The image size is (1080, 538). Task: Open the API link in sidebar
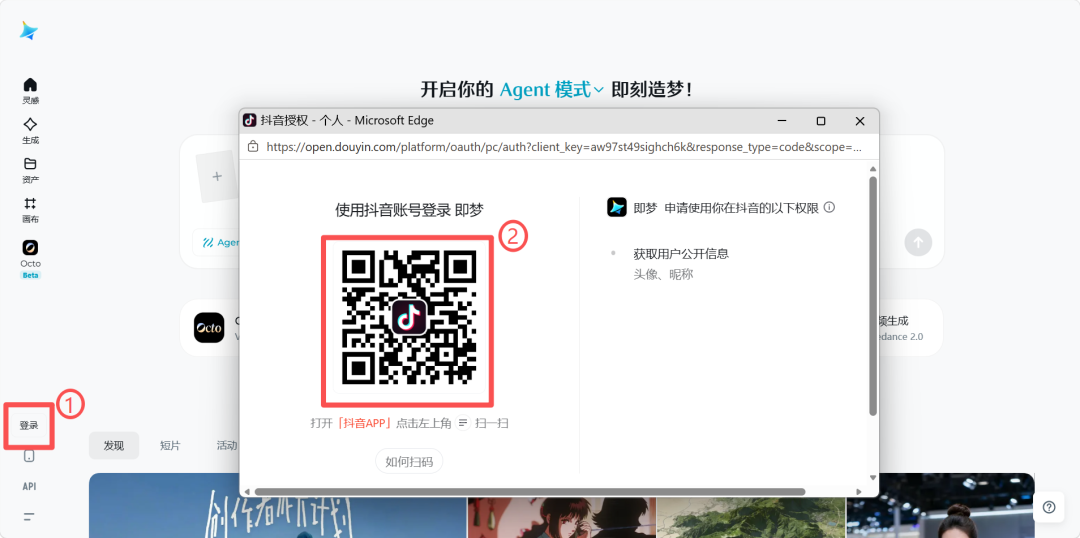[x=29, y=486]
